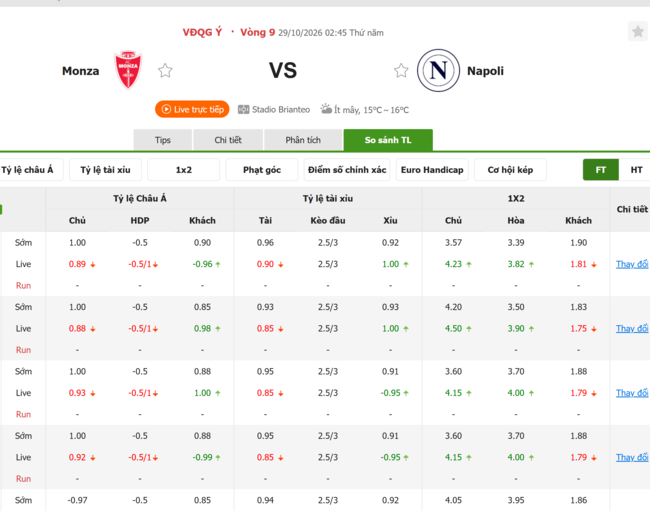
Task: Click HDP column header
Action: pos(140,220)
